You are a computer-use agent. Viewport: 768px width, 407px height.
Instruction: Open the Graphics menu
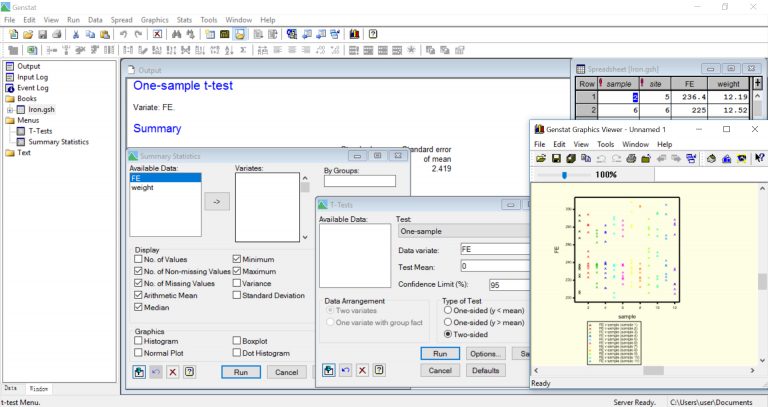click(x=154, y=20)
